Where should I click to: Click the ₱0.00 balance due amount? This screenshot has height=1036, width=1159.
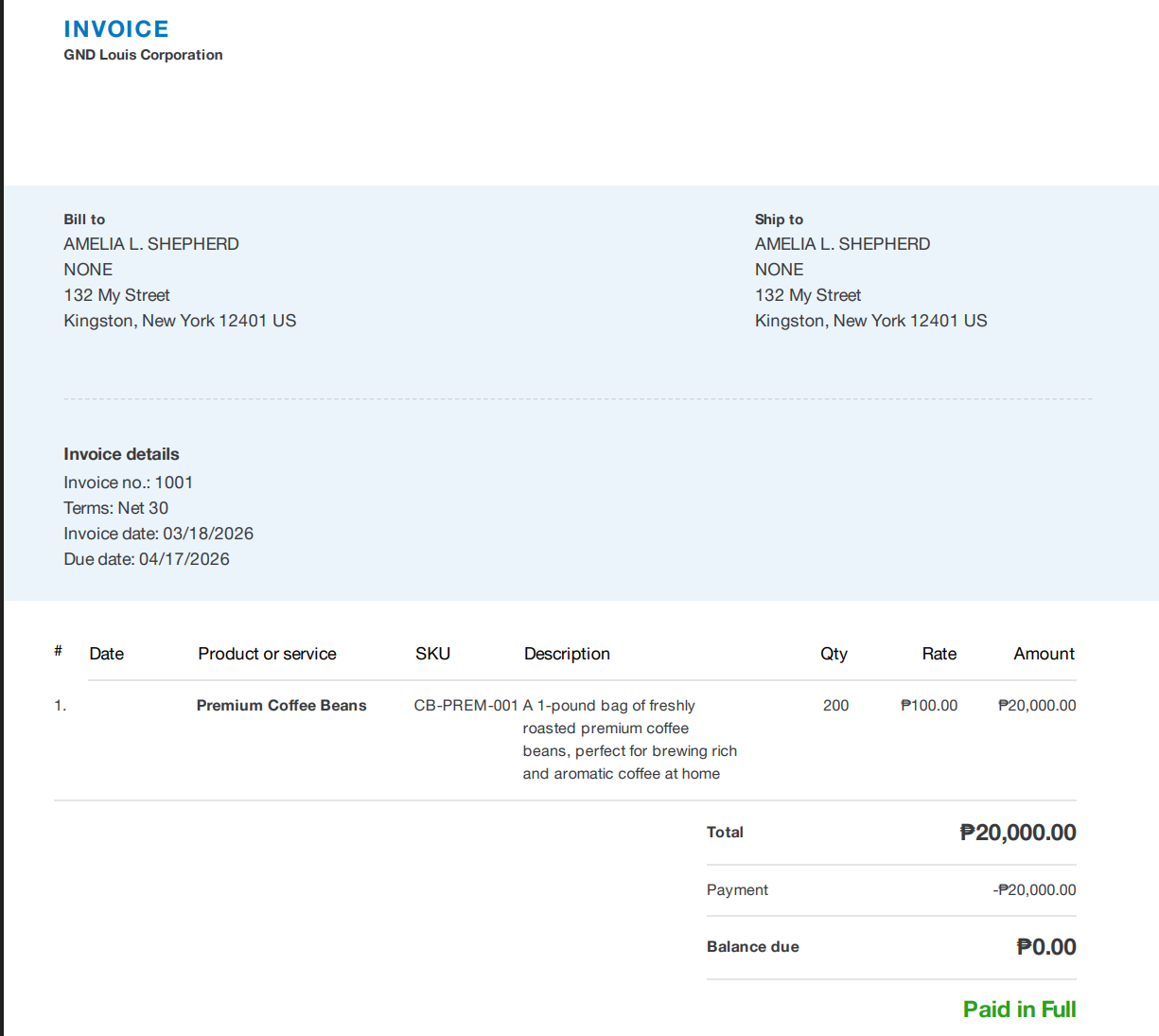(1046, 947)
